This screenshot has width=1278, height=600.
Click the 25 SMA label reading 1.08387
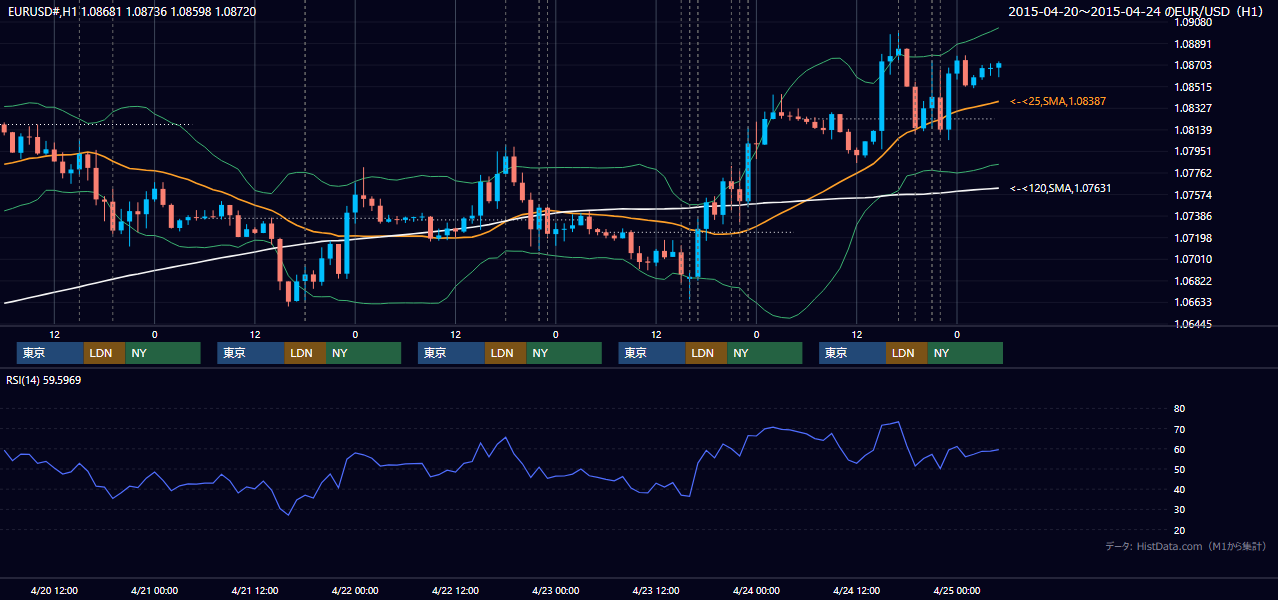pos(1058,102)
